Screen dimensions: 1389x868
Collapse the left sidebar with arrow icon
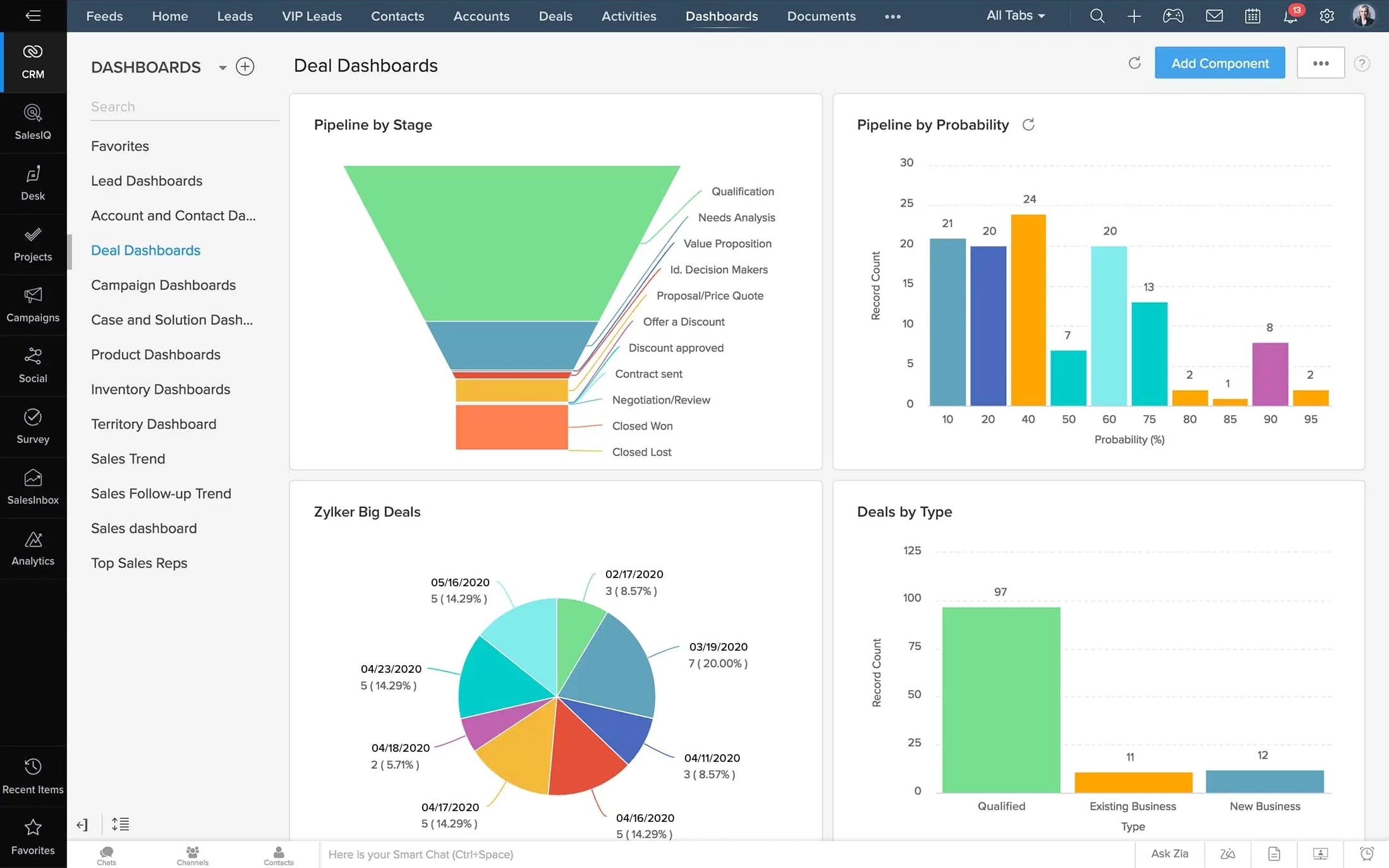coord(82,824)
